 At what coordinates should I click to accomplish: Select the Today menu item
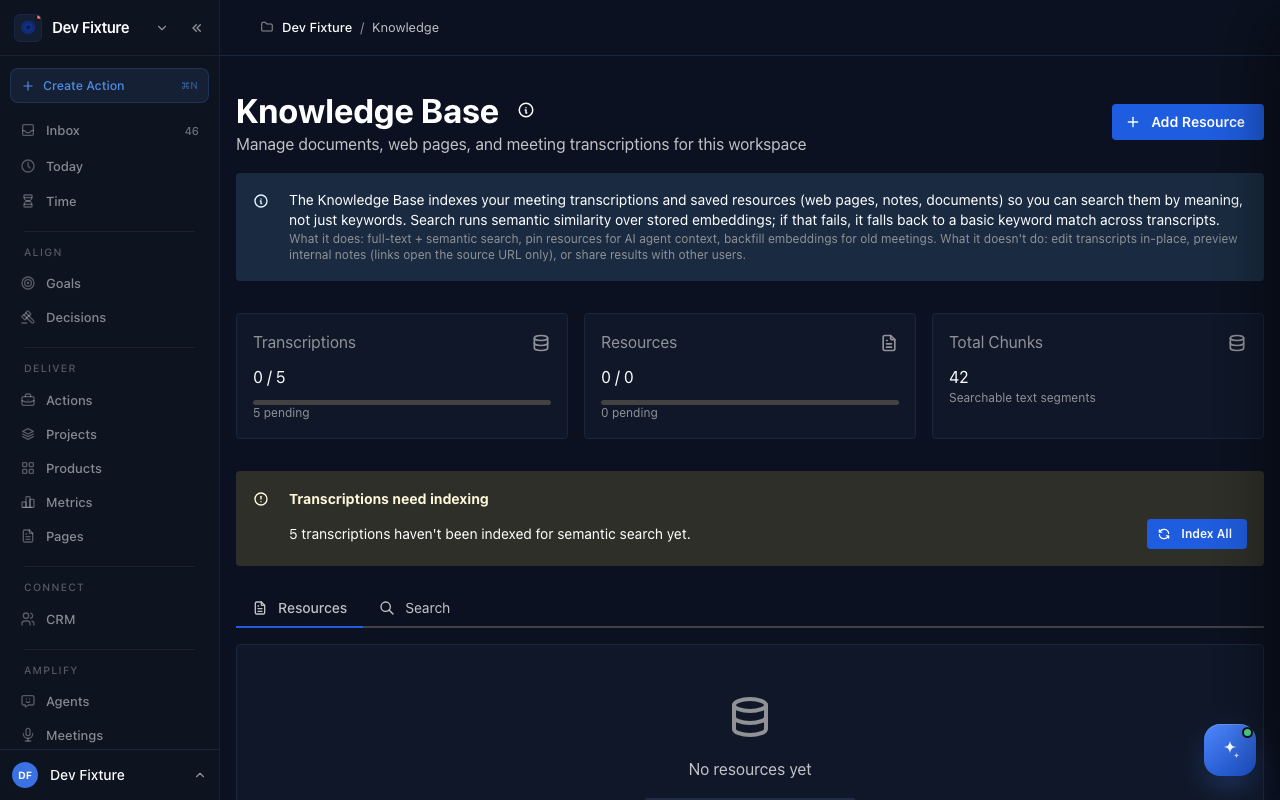(x=109, y=166)
